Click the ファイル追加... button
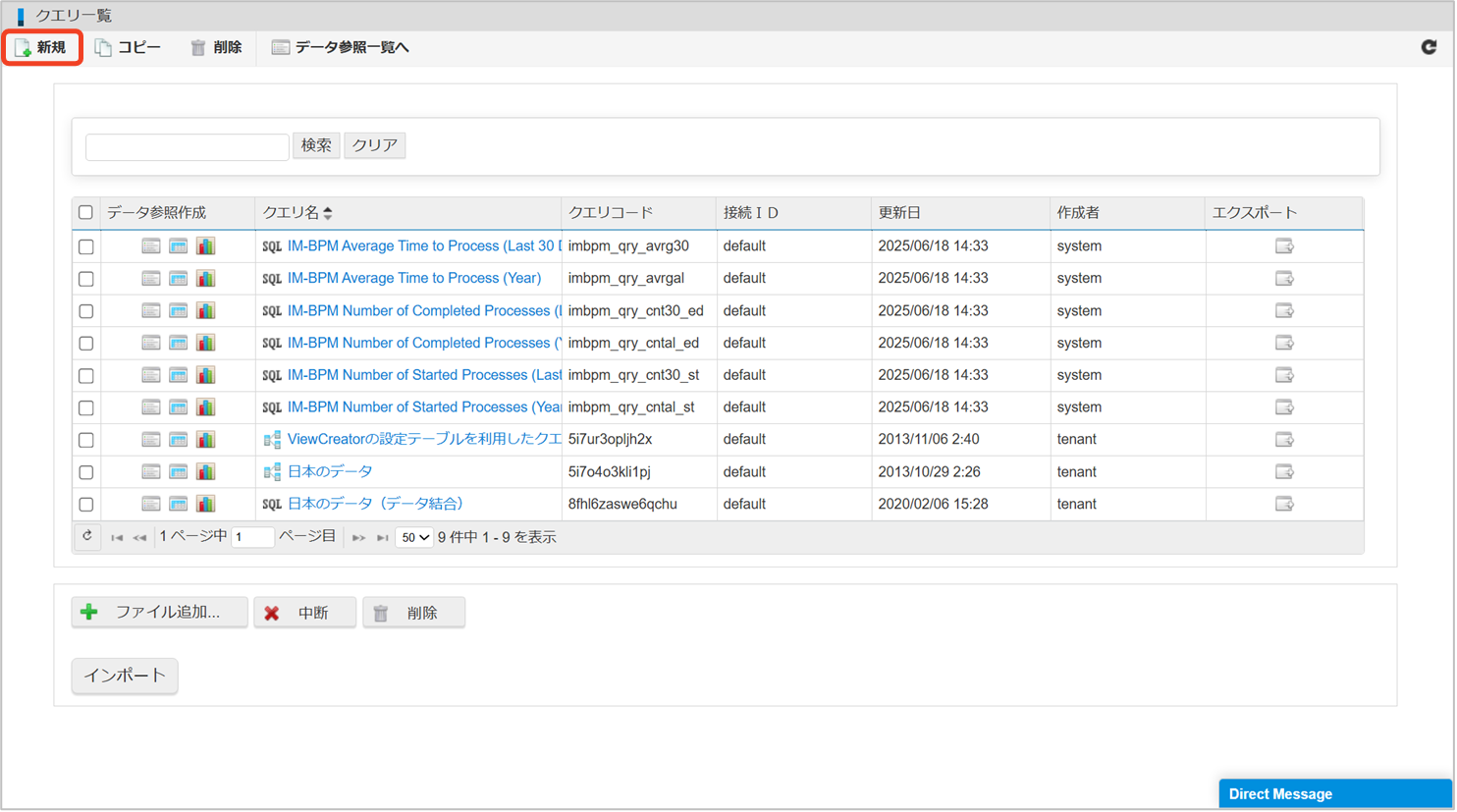Viewport: 1457px width, 812px height. click(x=160, y=613)
